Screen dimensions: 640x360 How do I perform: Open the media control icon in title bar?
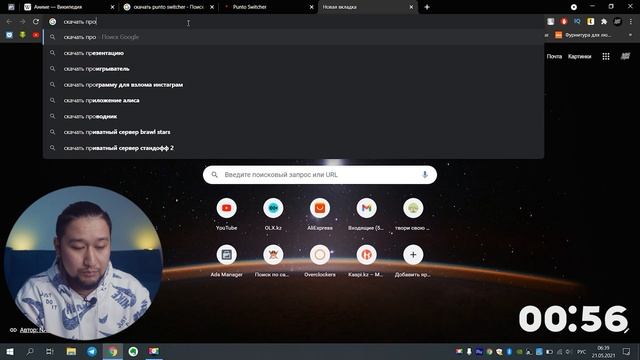[x=574, y=7]
